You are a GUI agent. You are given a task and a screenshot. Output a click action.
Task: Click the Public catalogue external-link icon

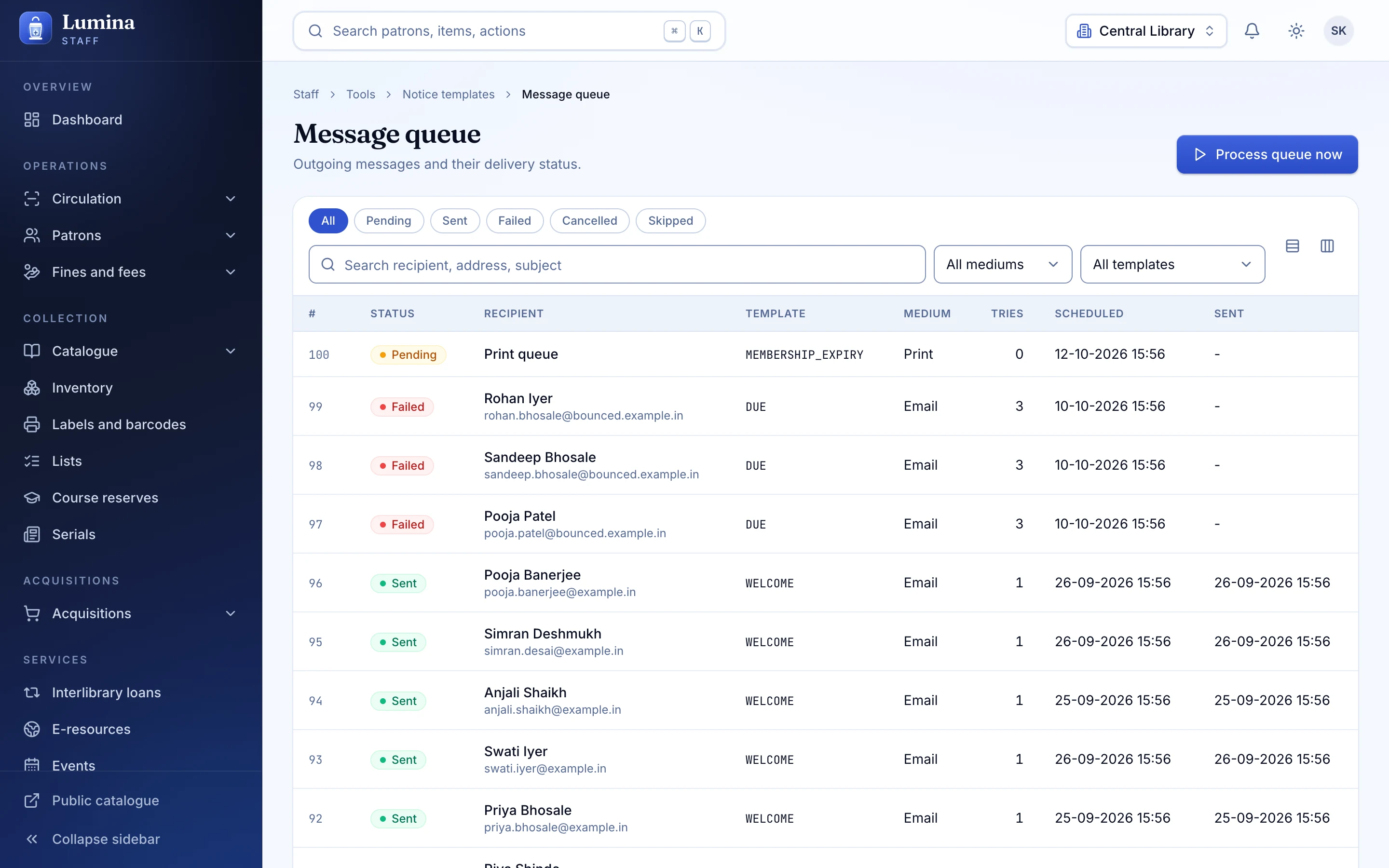pyautogui.click(x=31, y=800)
